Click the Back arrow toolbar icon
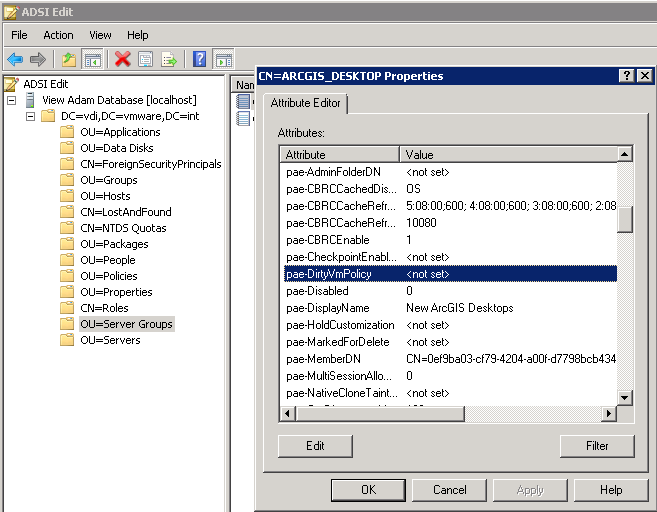 pyautogui.click(x=15, y=59)
